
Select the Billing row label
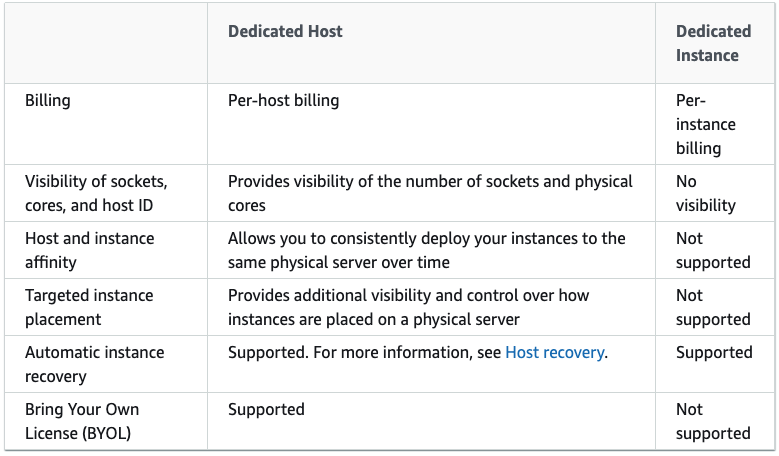(x=48, y=101)
